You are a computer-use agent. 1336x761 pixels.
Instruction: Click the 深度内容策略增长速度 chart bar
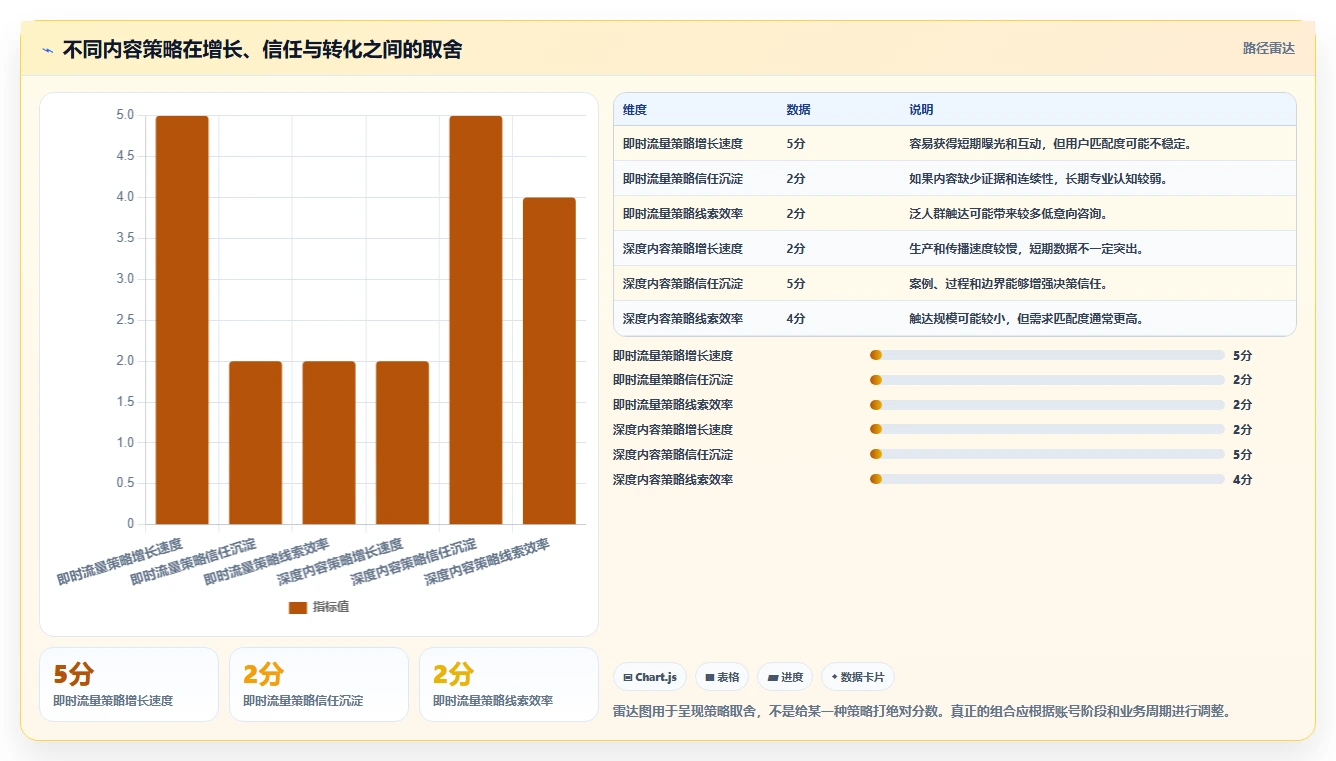click(x=402, y=442)
